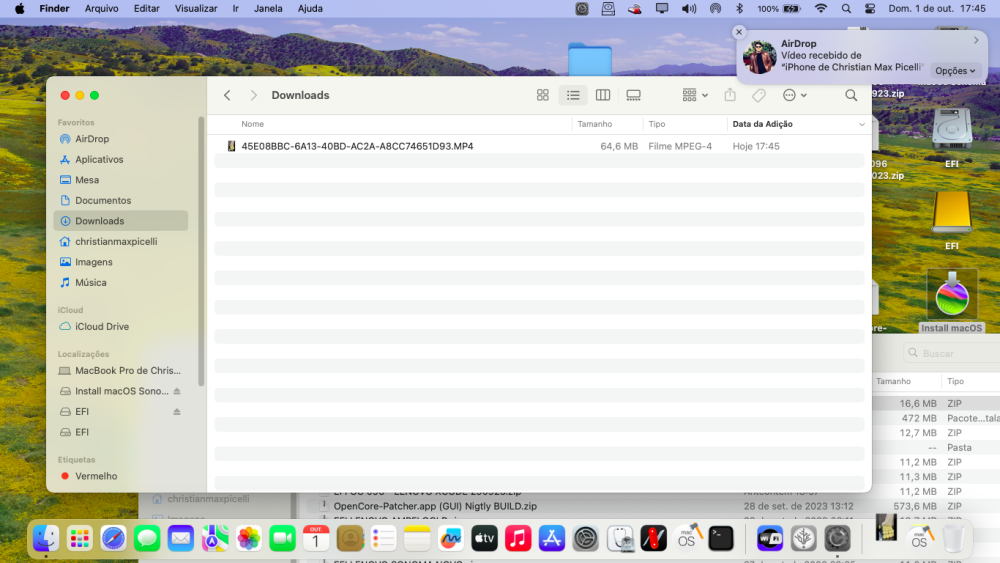Open Spotlight search in menu bar

click(x=846, y=8)
